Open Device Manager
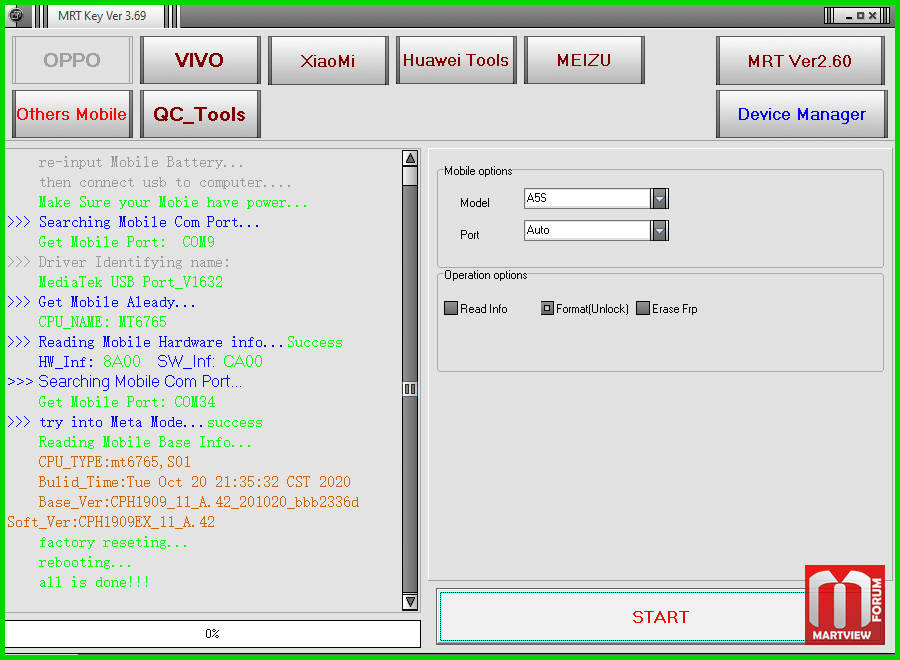 click(x=801, y=114)
